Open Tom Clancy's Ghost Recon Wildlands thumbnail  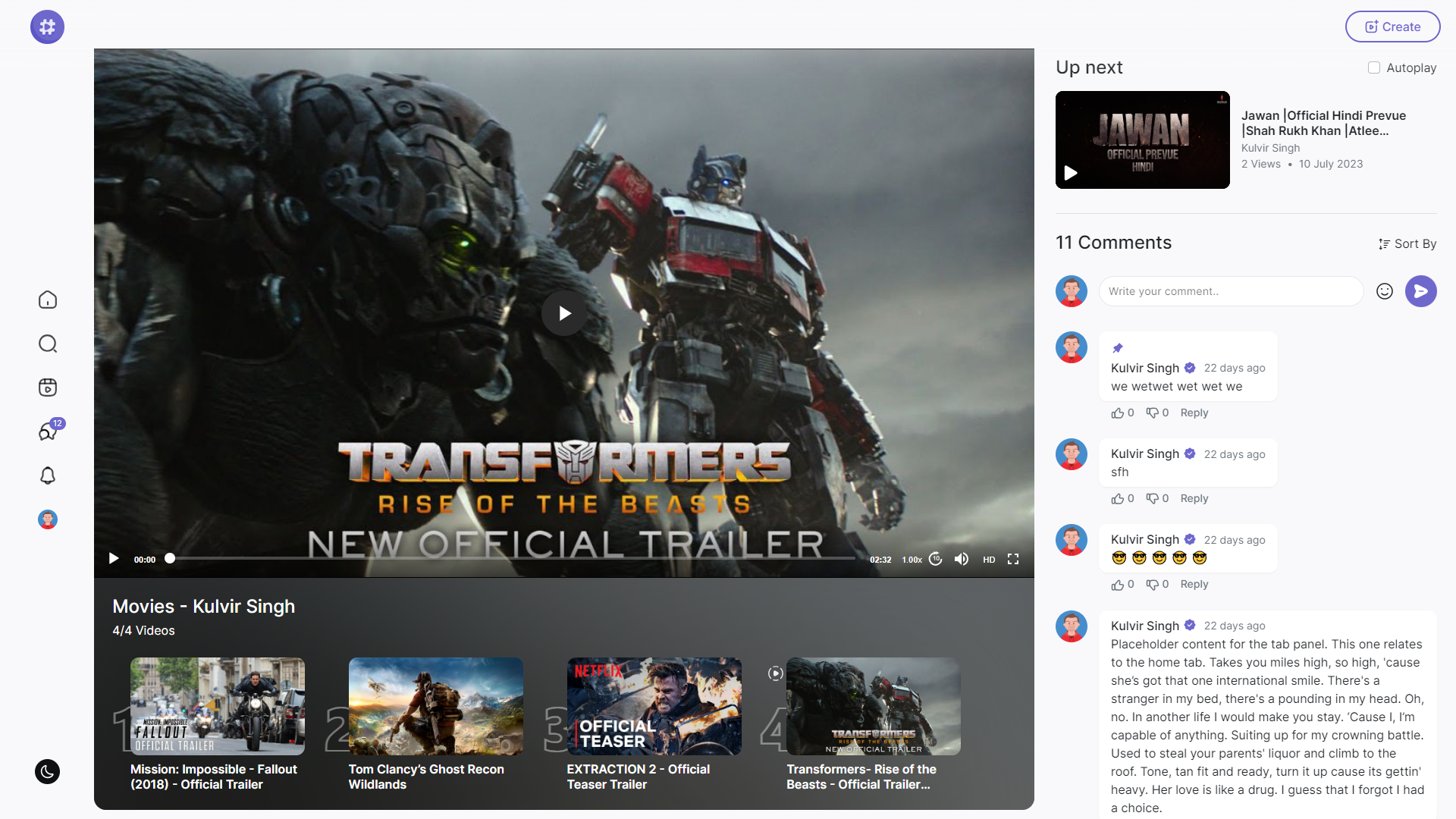coord(435,706)
